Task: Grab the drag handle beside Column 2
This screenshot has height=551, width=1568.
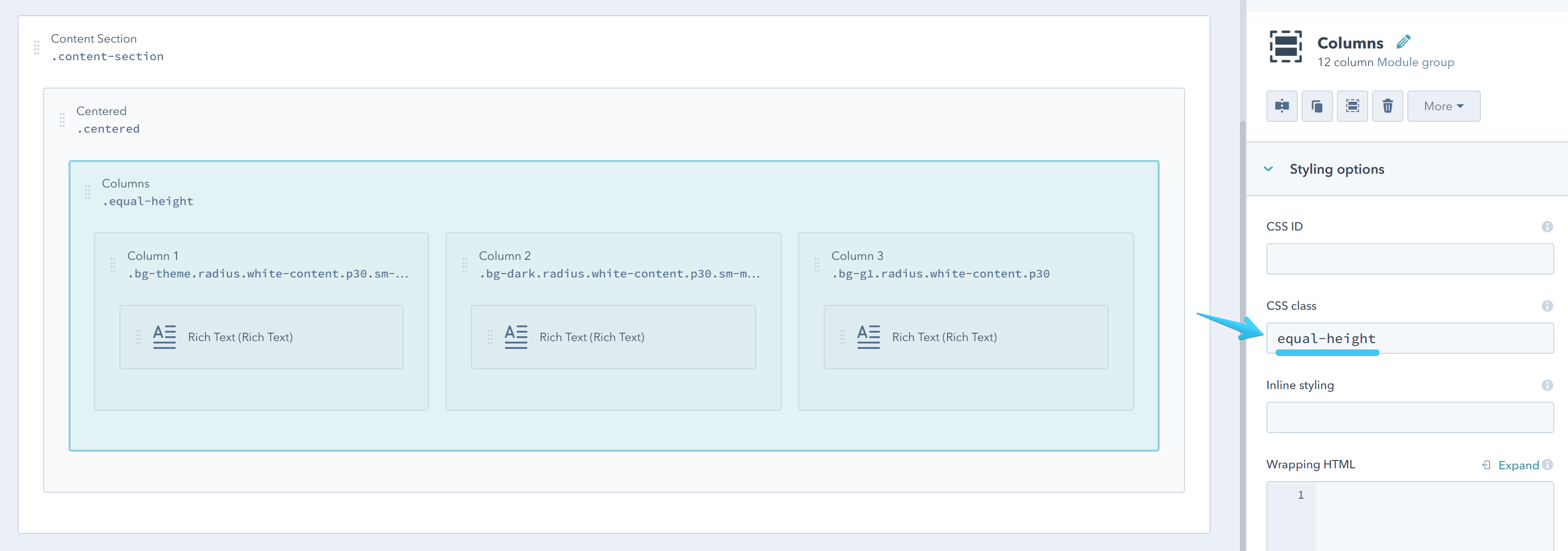Action: [465, 263]
